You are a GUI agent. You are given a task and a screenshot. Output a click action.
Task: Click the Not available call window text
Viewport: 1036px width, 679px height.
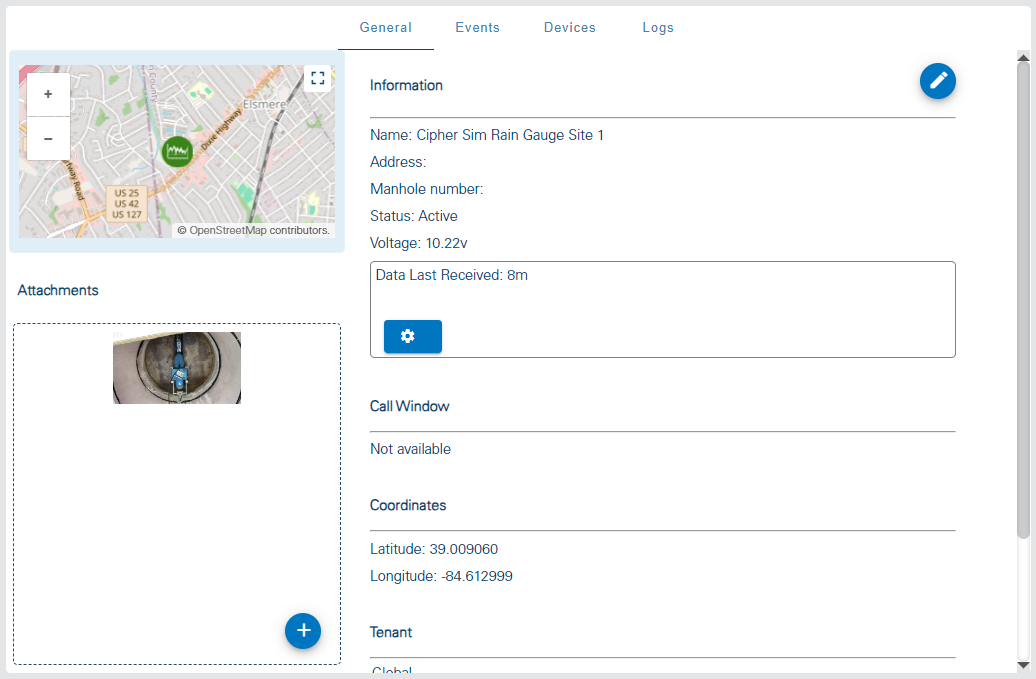point(410,449)
